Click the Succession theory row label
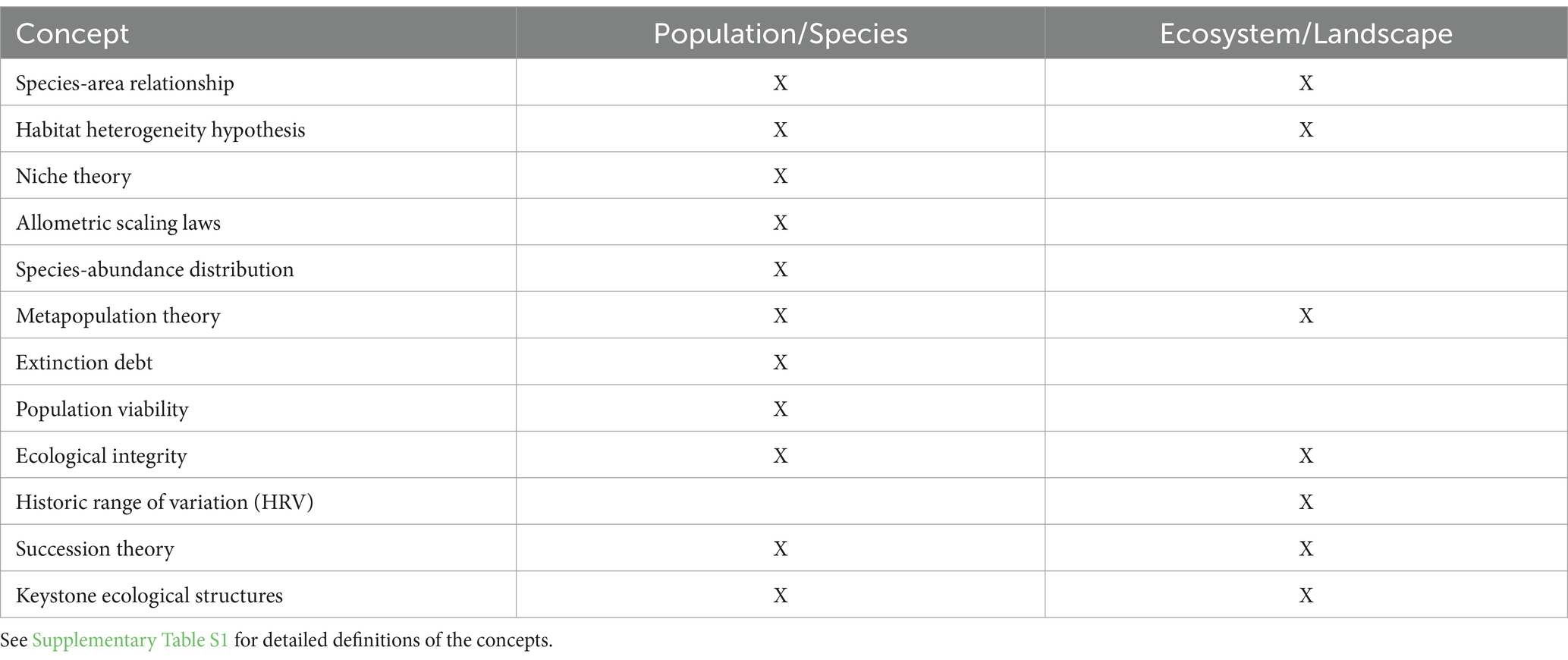This screenshot has width=1568, height=660. (95, 548)
